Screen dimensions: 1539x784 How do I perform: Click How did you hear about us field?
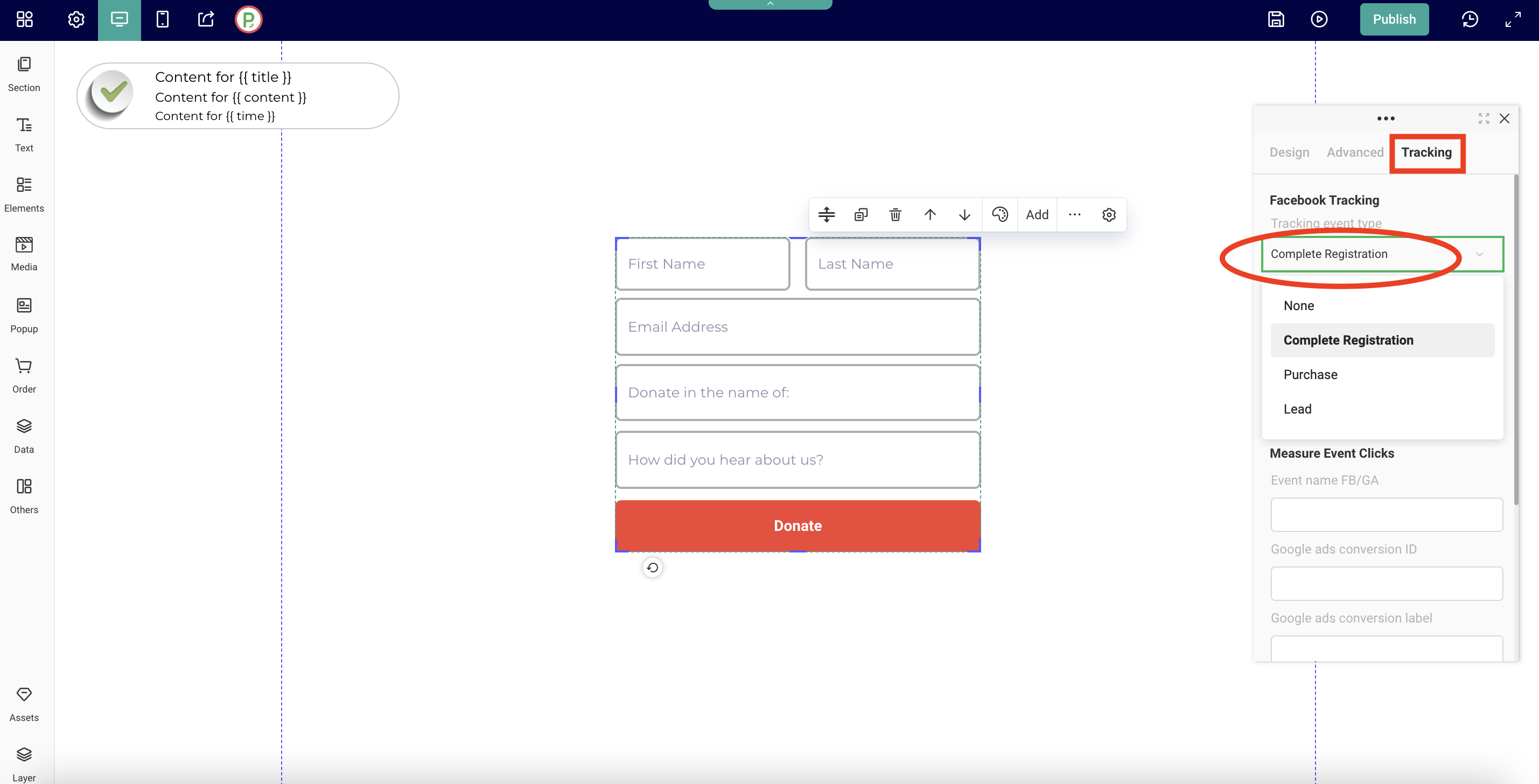(798, 459)
